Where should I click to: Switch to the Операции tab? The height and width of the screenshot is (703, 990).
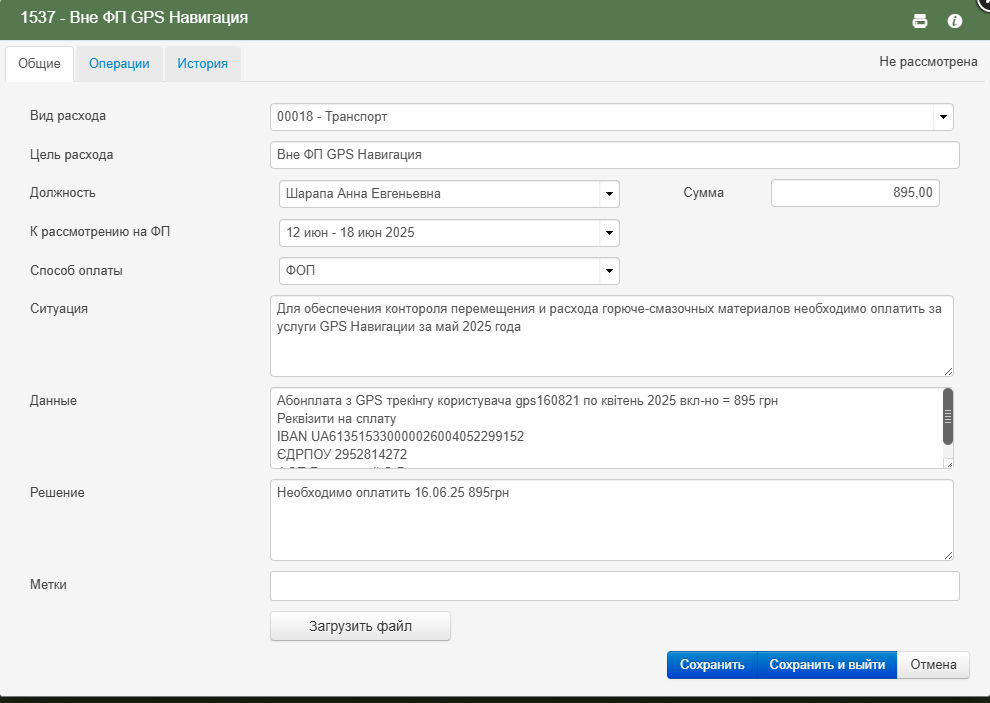click(119, 64)
